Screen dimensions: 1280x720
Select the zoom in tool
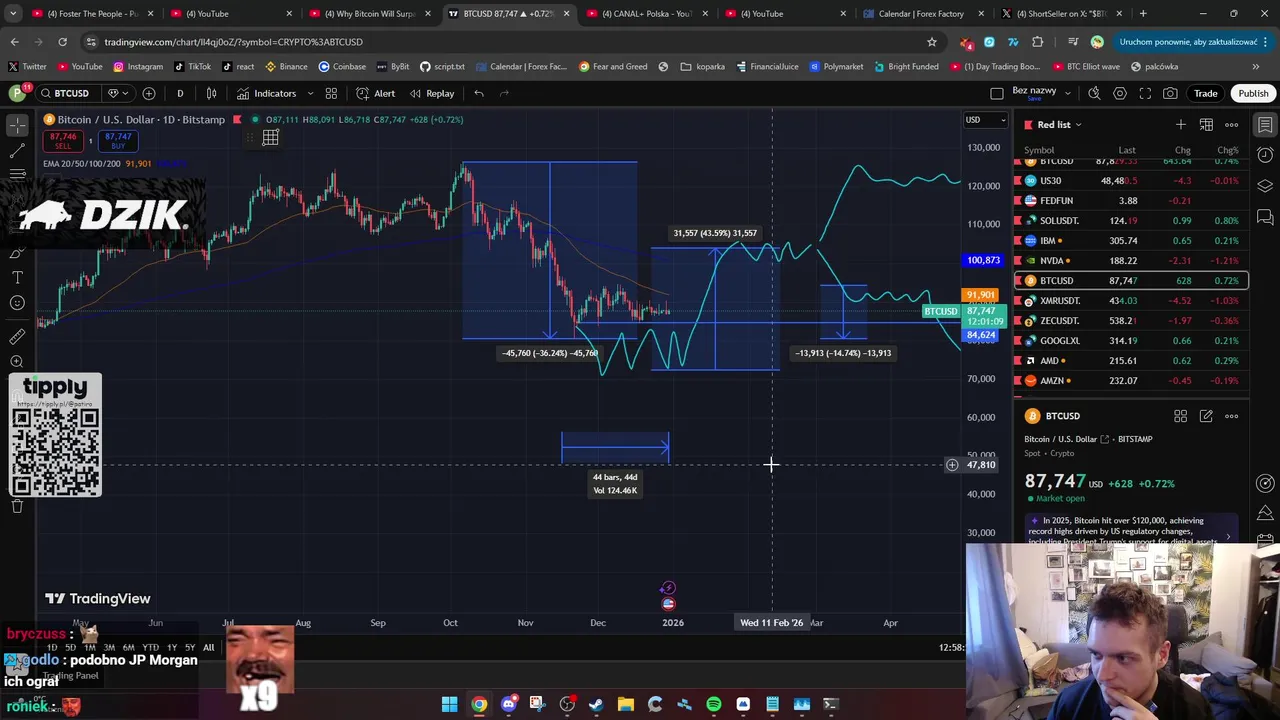(x=17, y=362)
